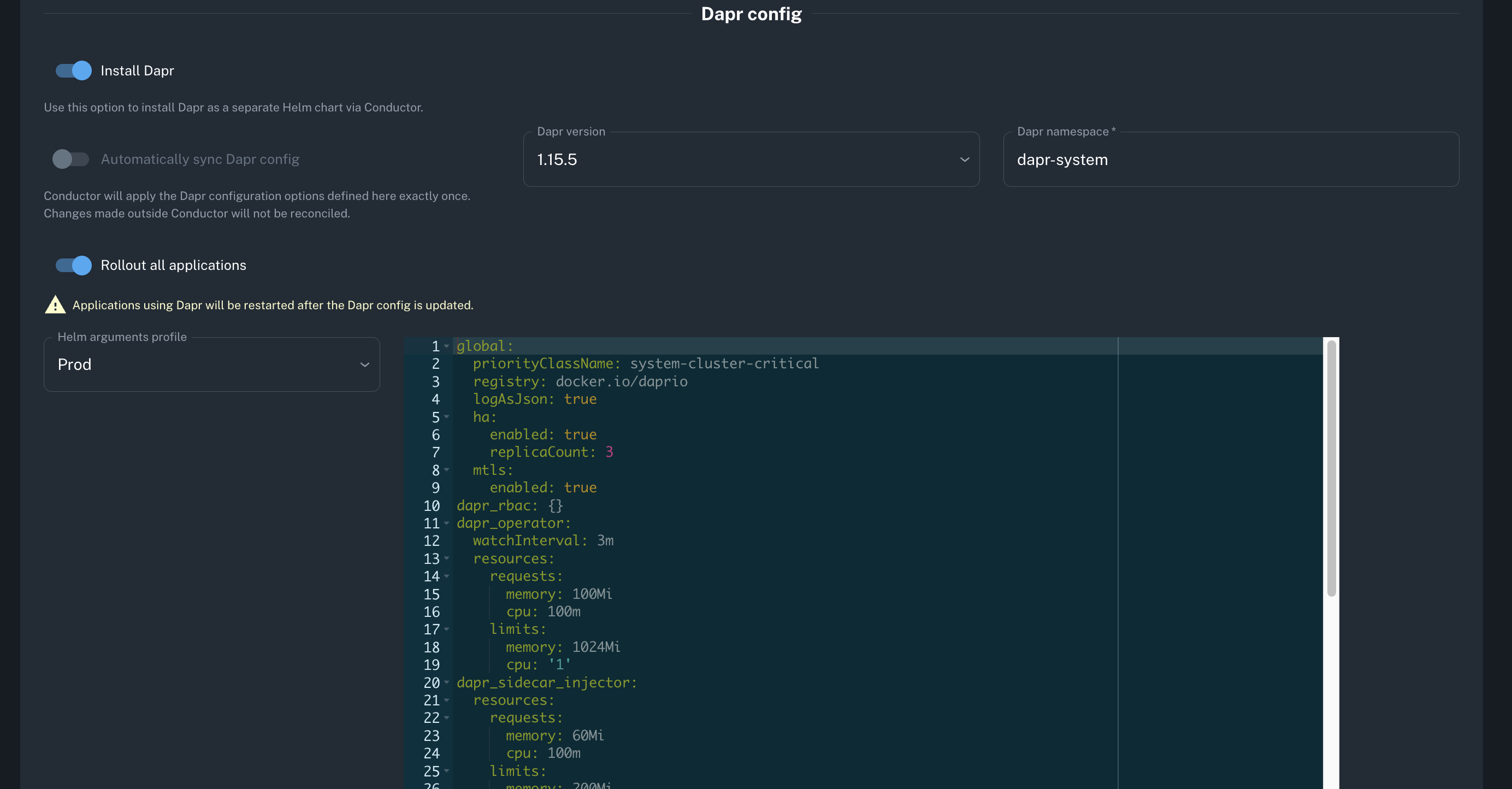The width and height of the screenshot is (1512, 789).
Task: Collapse the global section fold arrow
Action: click(x=447, y=346)
